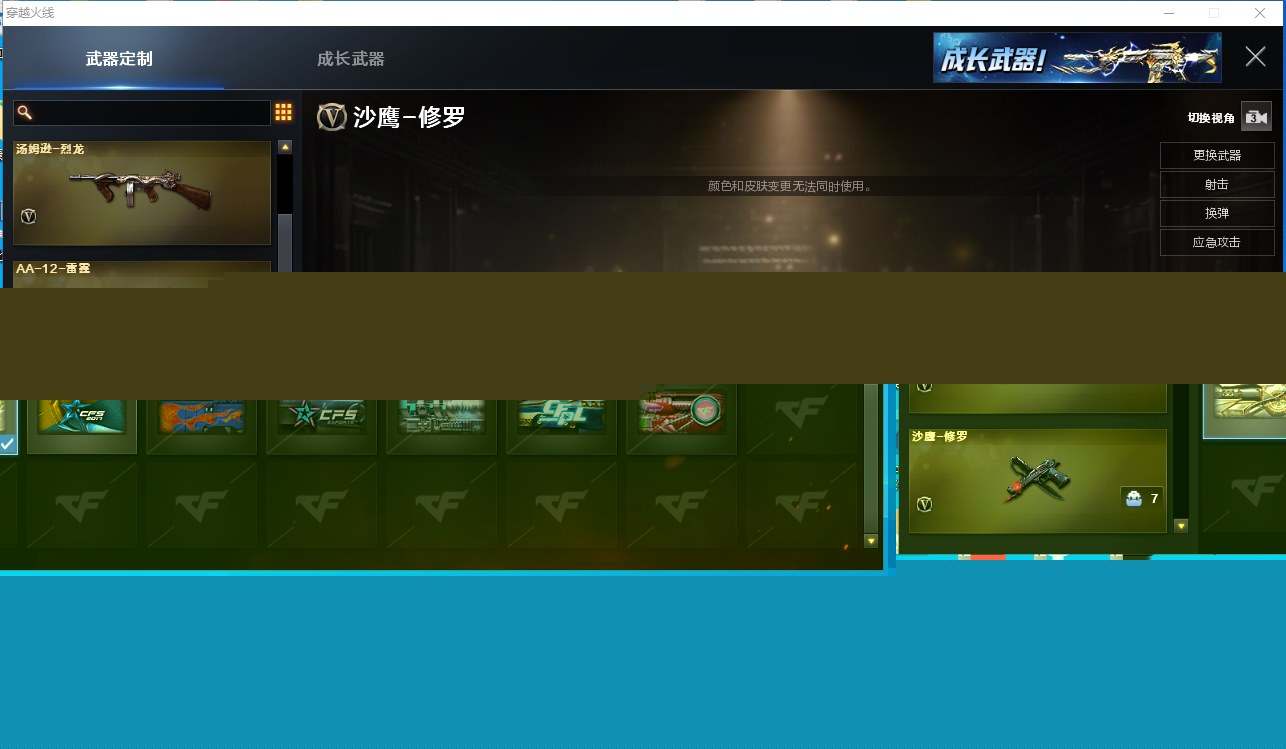Open the 成长武器 tab
Screen dimensions: 1286x749
[350, 59]
